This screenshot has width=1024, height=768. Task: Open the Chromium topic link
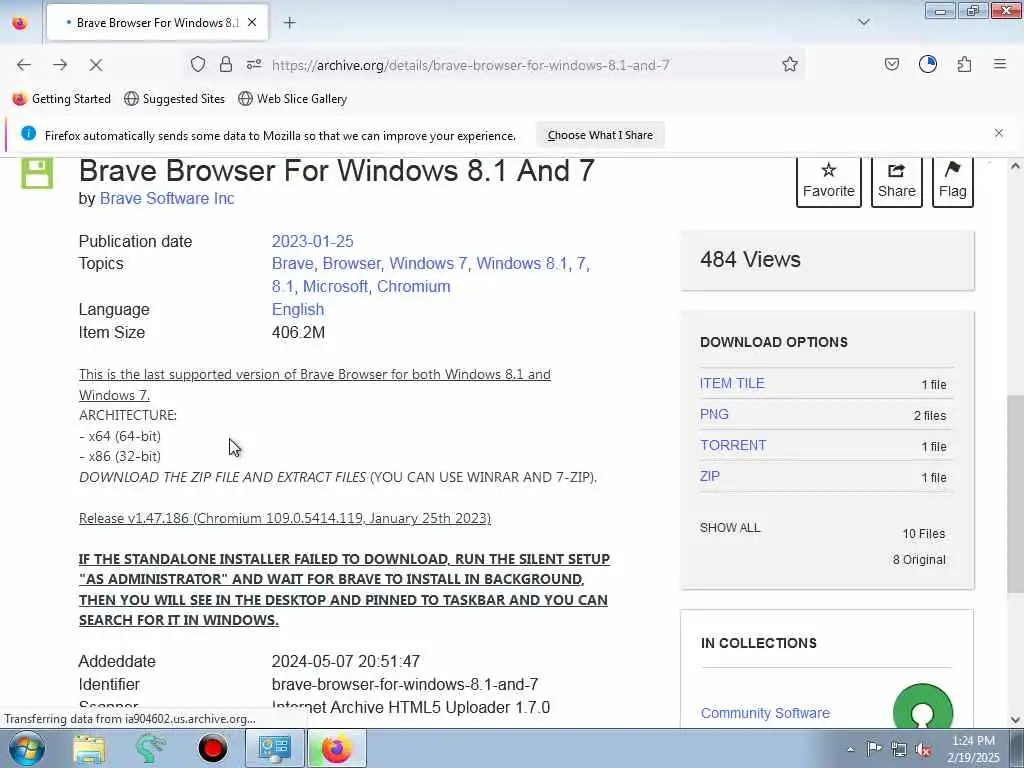tap(413, 287)
